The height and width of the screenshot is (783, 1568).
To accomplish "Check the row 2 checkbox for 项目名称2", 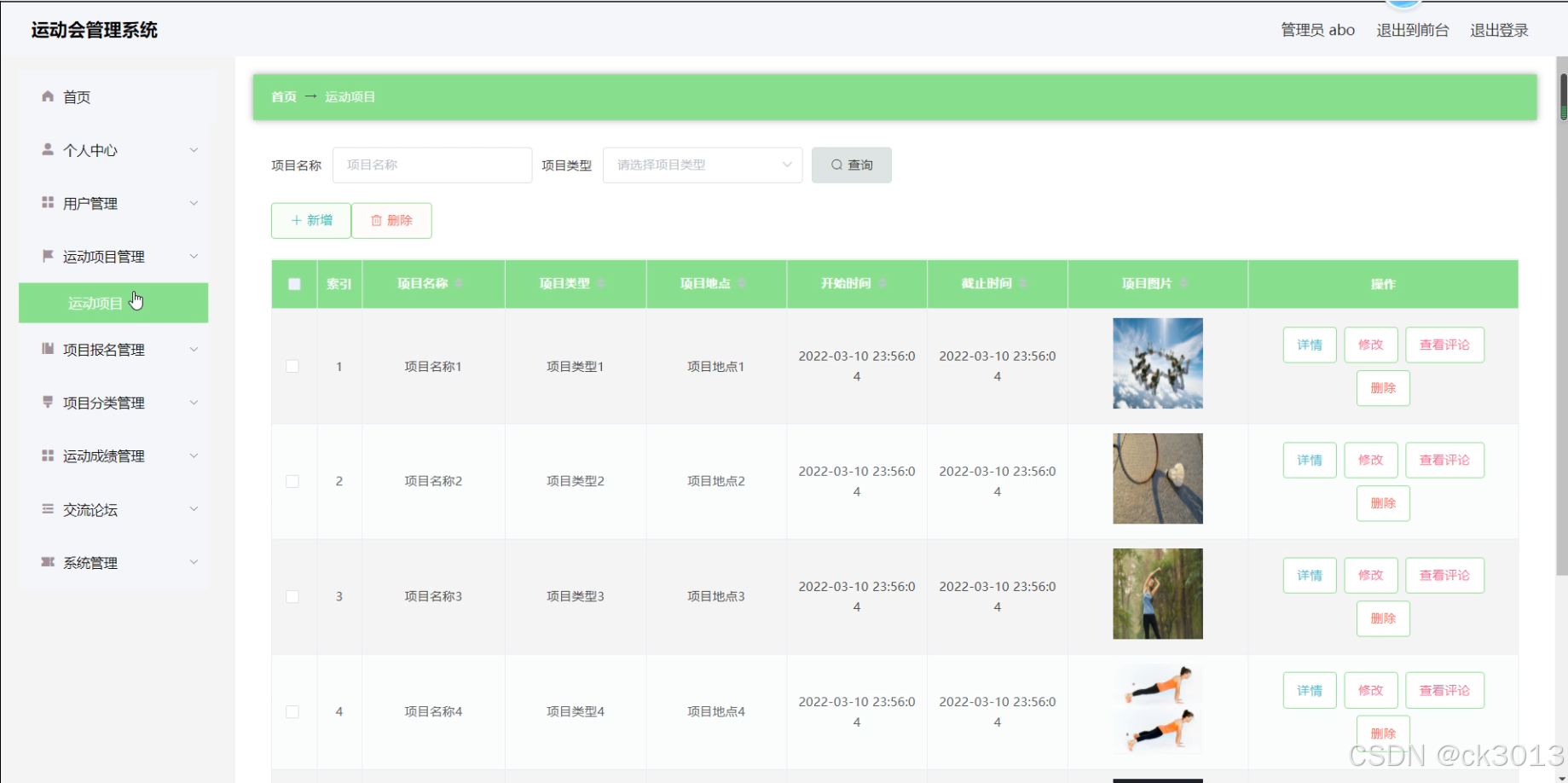I will pyautogui.click(x=292, y=481).
